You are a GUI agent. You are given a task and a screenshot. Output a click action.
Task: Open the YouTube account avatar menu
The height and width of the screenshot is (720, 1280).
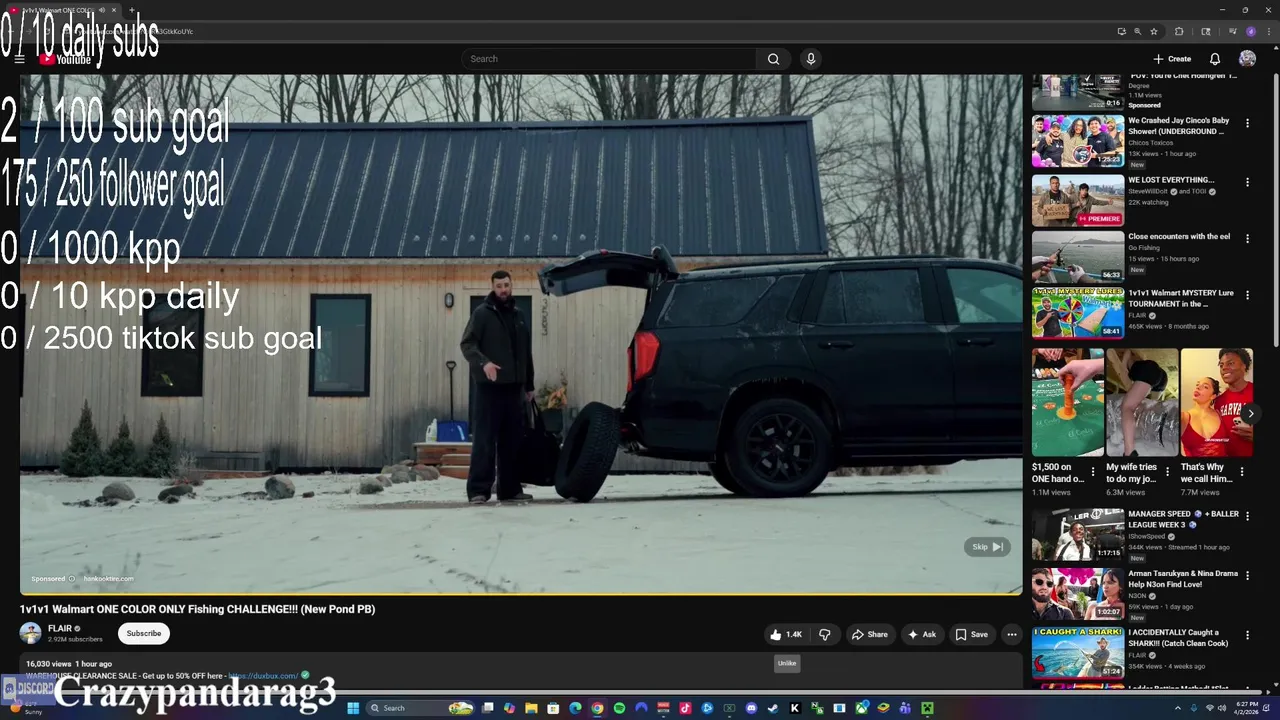click(x=1247, y=59)
